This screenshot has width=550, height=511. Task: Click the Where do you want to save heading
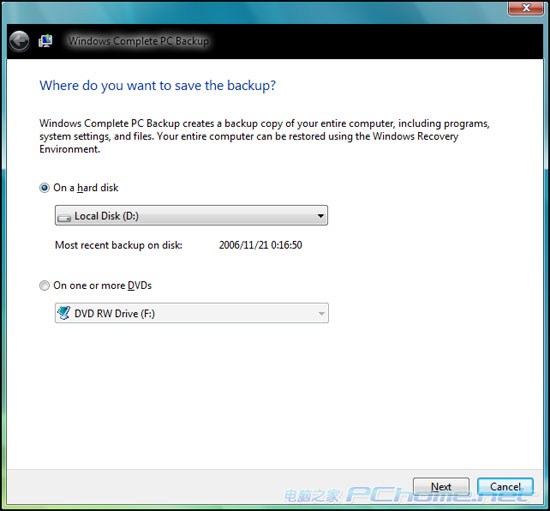click(x=157, y=86)
